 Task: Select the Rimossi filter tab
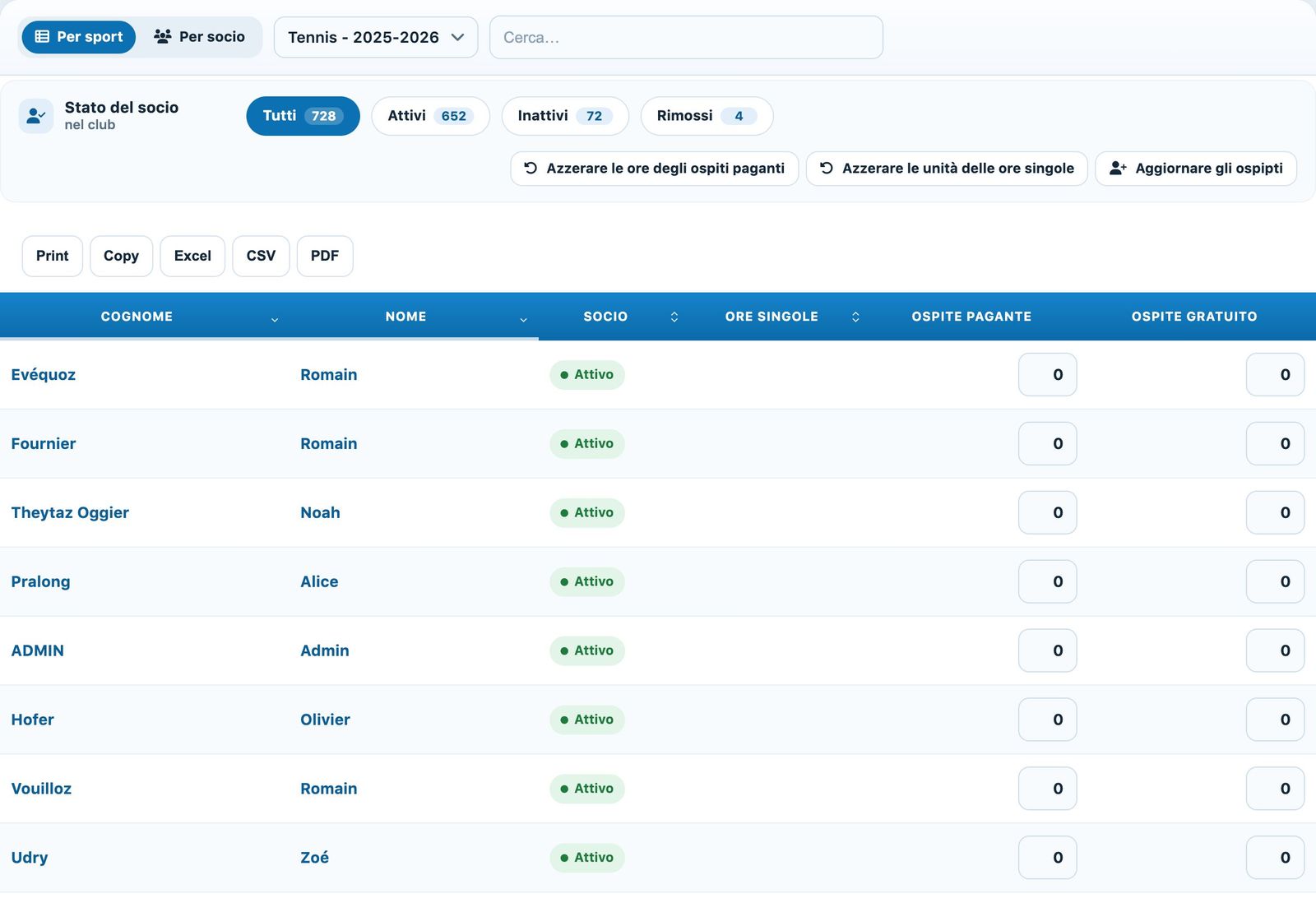[x=707, y=116]
